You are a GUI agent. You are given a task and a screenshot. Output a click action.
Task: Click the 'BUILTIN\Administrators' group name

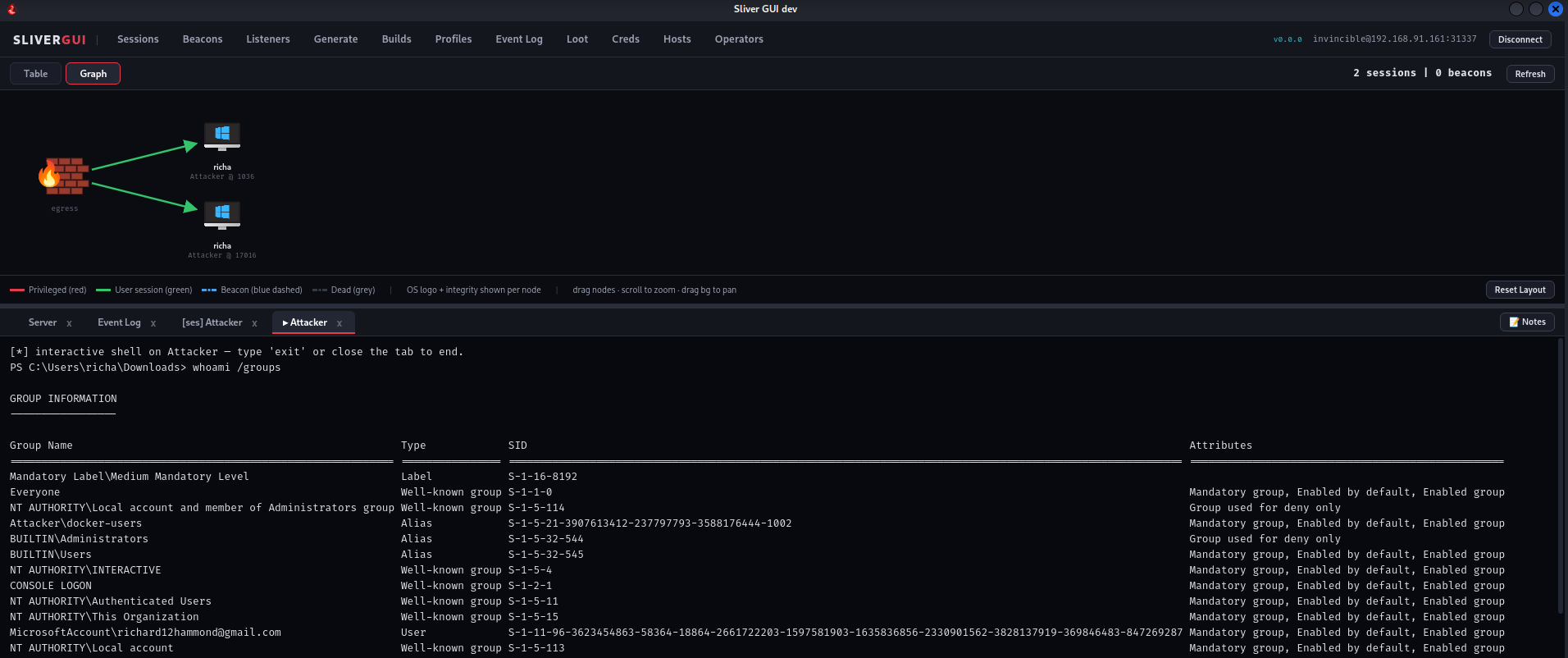click(x=79, y=539)
